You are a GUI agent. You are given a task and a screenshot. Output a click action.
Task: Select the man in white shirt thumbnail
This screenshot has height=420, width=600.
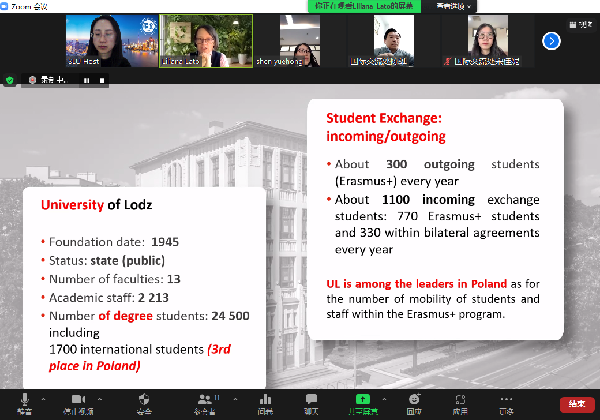point(394,41)
